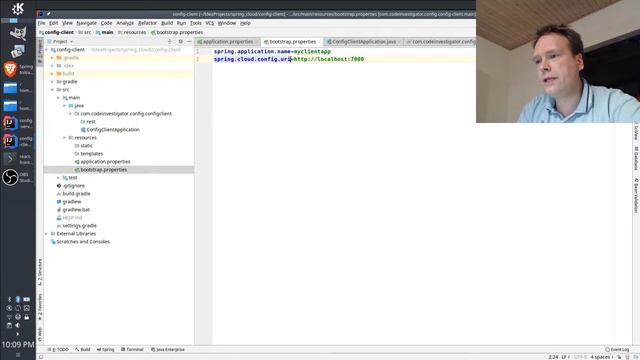The image size is (640, 360).
Task: Open the Window menu
Action: point(227,23)
